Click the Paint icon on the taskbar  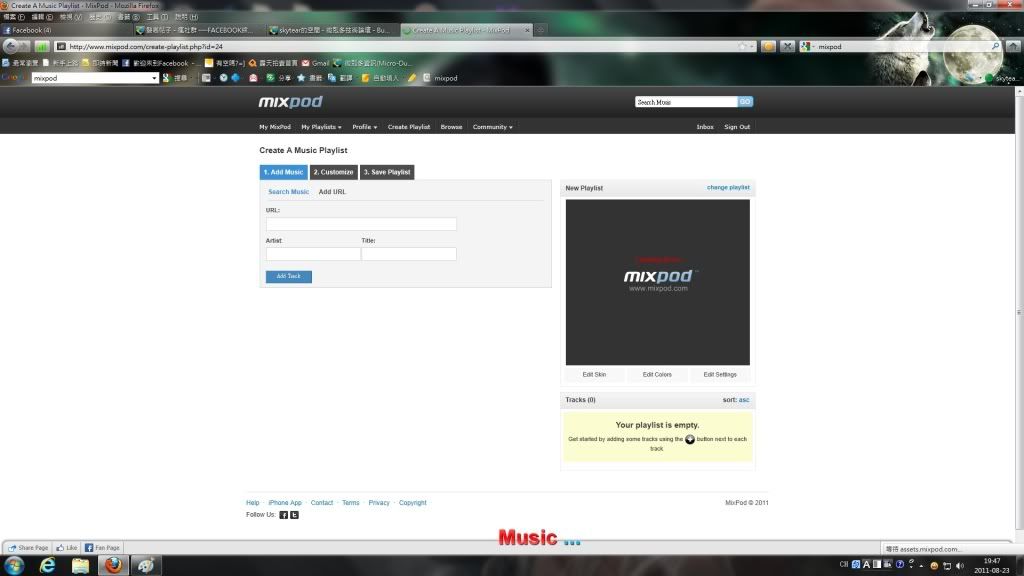click(146, 566)
